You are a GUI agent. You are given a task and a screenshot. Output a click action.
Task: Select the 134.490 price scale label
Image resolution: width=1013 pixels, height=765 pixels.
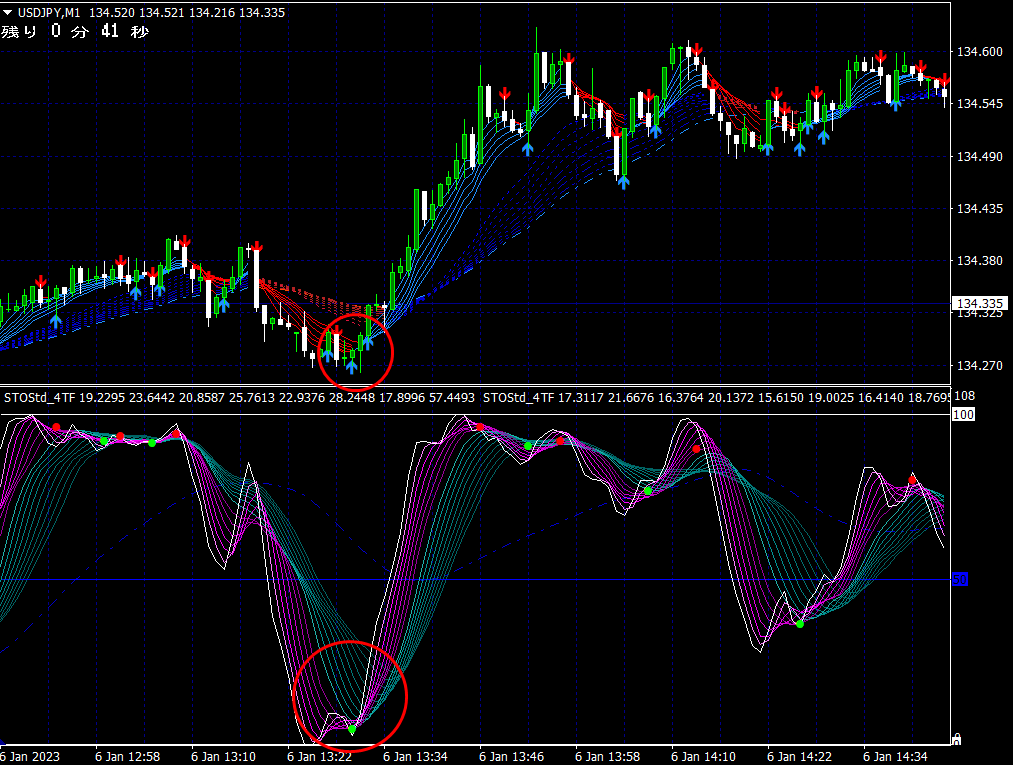[979, 156]
